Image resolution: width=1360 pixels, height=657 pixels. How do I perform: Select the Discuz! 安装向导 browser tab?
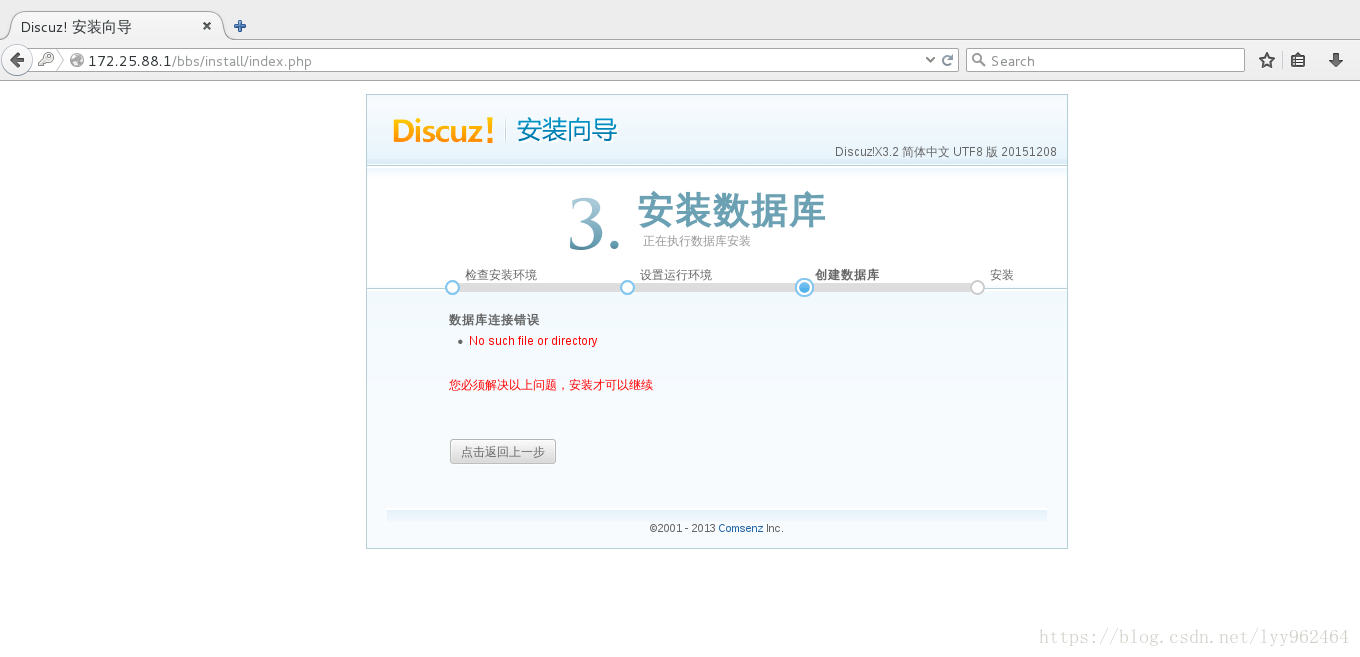tap(113, 26)
